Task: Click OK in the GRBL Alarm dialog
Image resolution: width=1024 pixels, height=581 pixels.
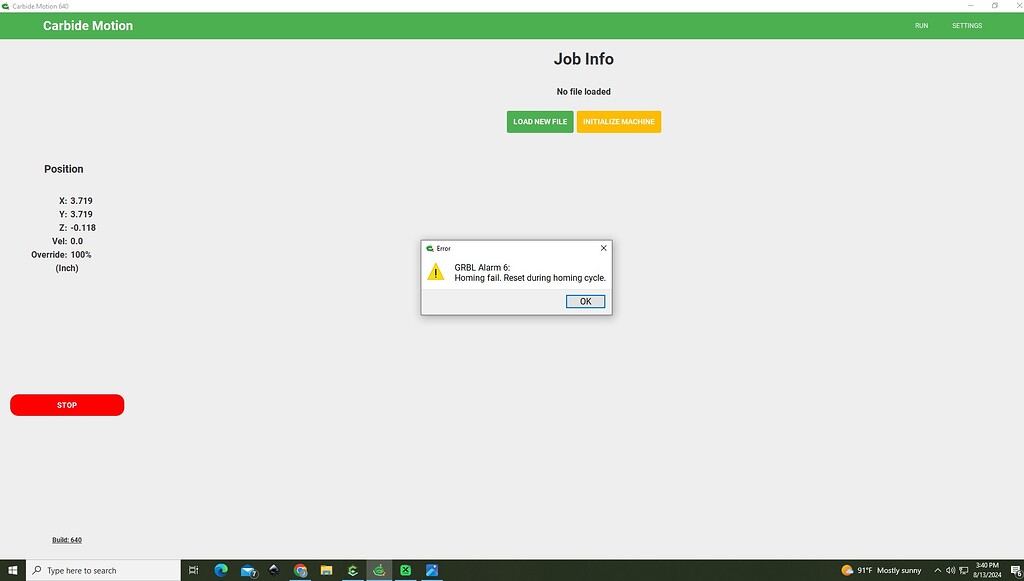Action: [x=585, y=301]
